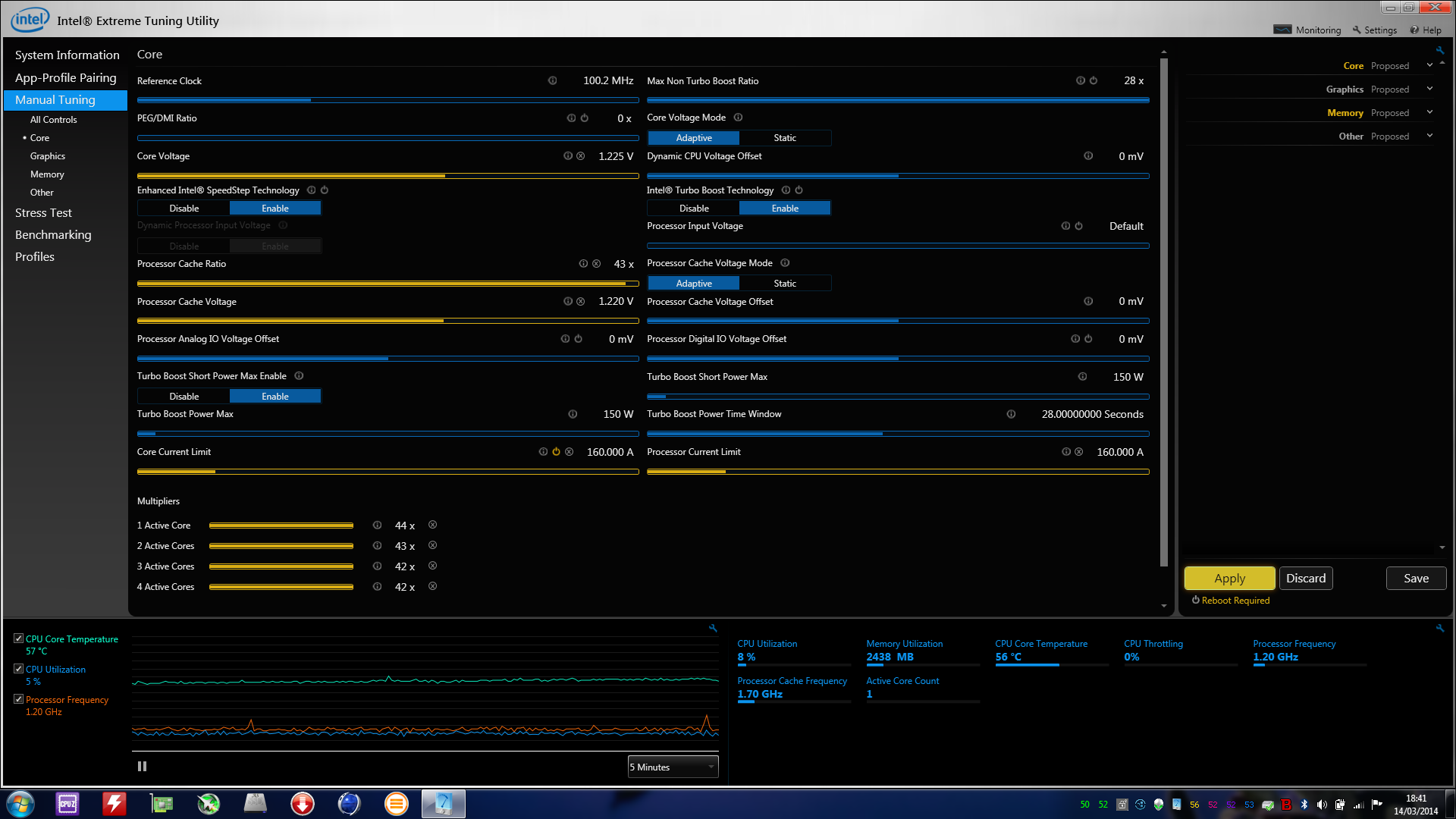Image resolution: width=1456 pixels, height=819 pixels.
Task: Click info icon next to Core Voltage Mode
Action: (738, 118)
